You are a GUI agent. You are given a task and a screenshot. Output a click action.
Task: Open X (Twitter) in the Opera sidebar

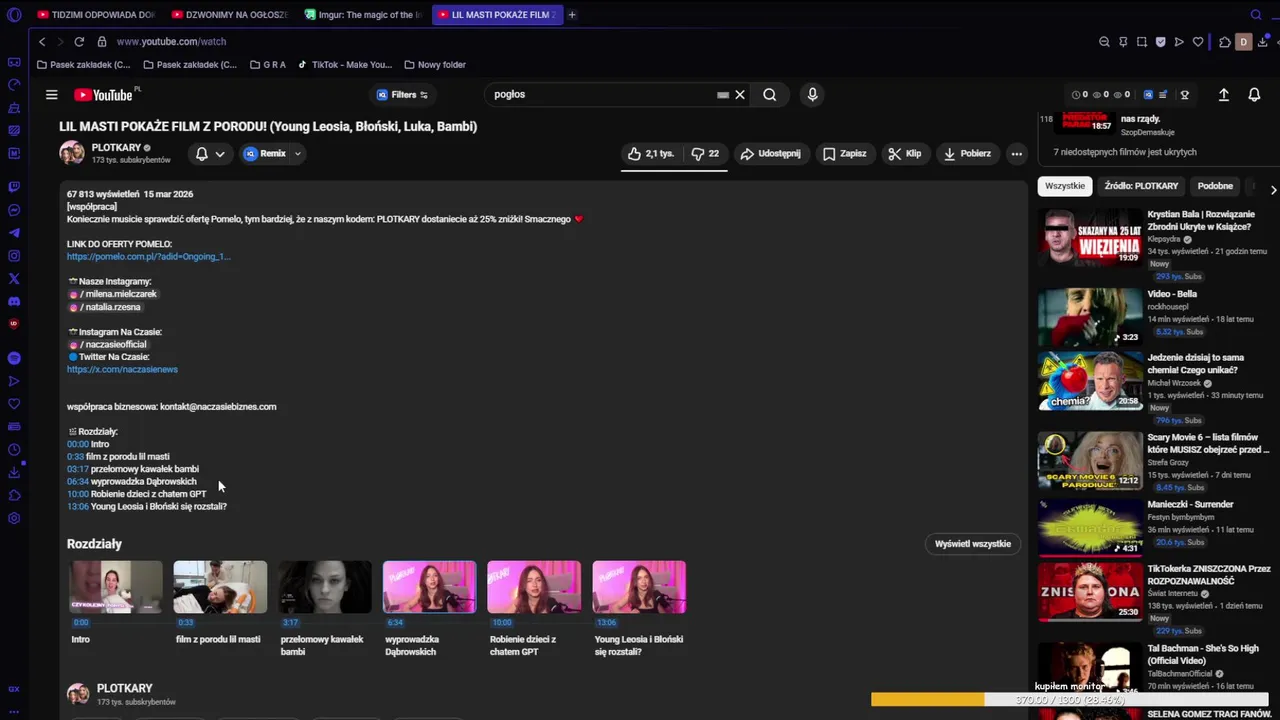click(14, 279)
